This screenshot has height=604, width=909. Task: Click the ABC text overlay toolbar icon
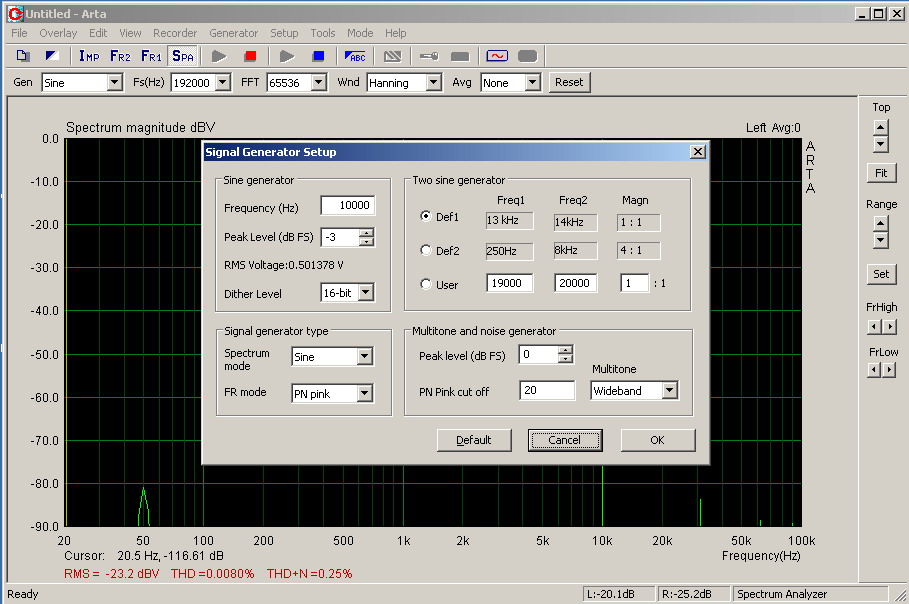pyautogui.click(x=355, y=56)
